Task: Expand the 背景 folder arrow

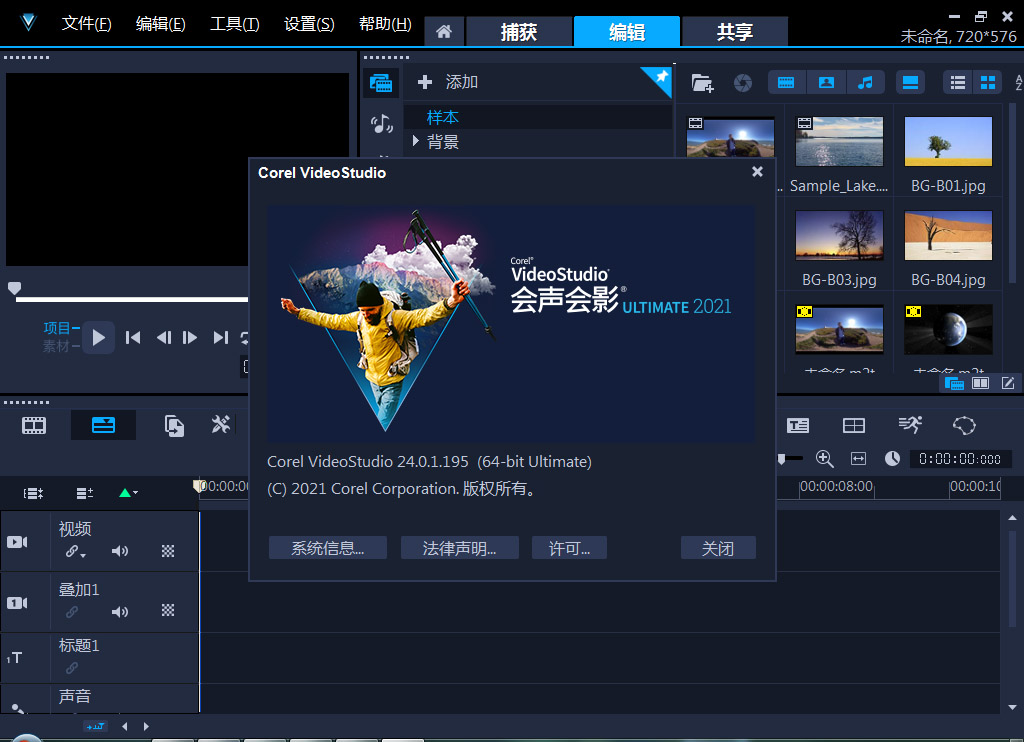Action: coord(415,140)
